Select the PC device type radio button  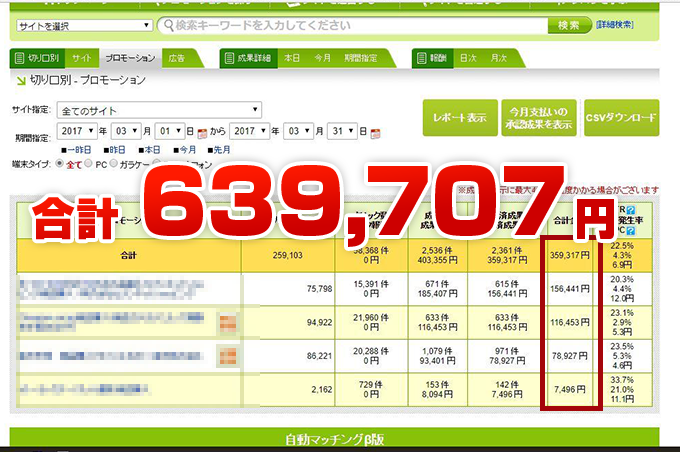point(88,163)
